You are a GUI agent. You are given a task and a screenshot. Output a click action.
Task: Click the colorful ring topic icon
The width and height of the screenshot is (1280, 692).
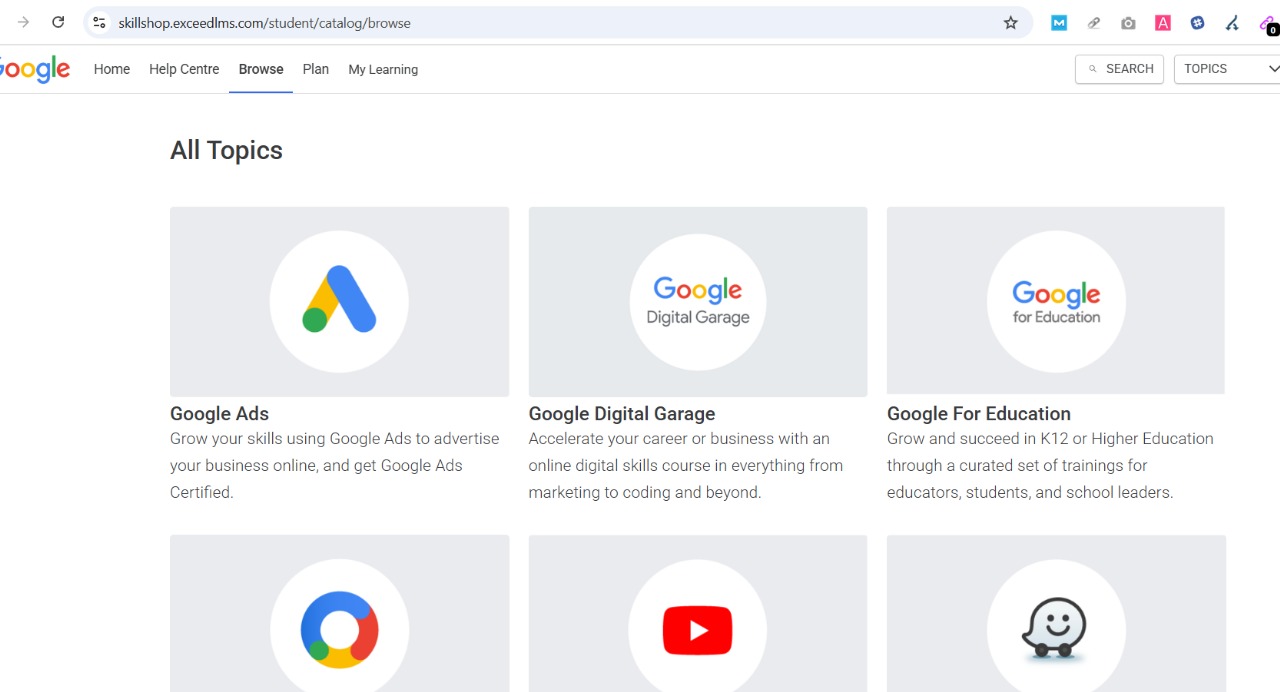click(x=339, y=628)
